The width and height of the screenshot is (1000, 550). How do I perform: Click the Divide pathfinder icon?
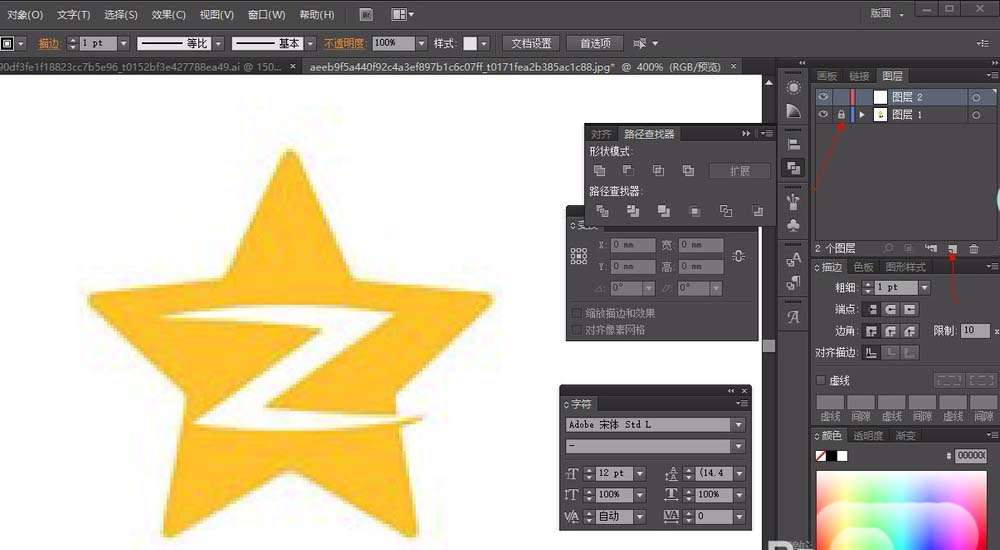[x=601, y=211]
